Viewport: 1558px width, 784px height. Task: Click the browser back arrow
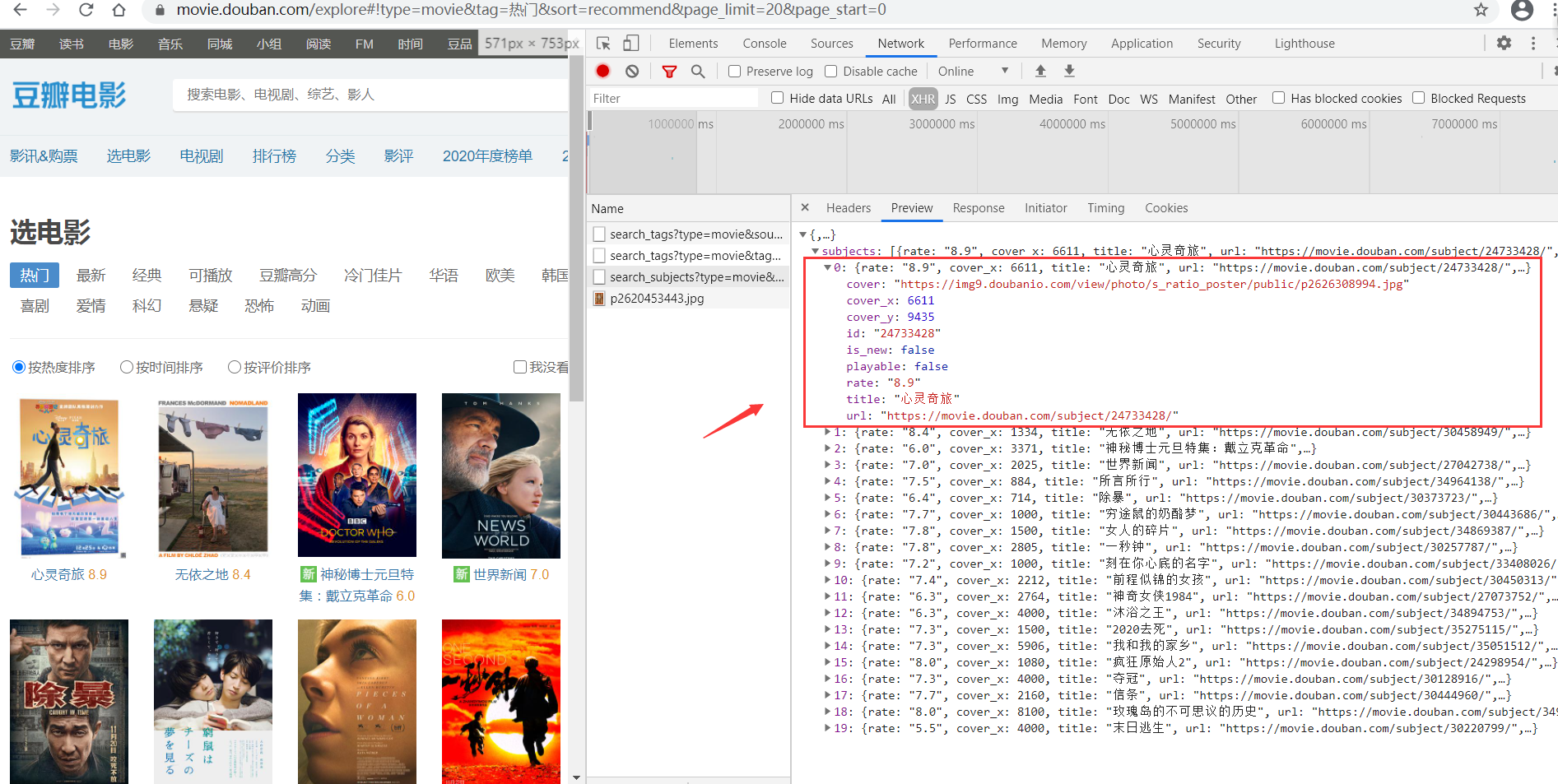click(20, 10)
